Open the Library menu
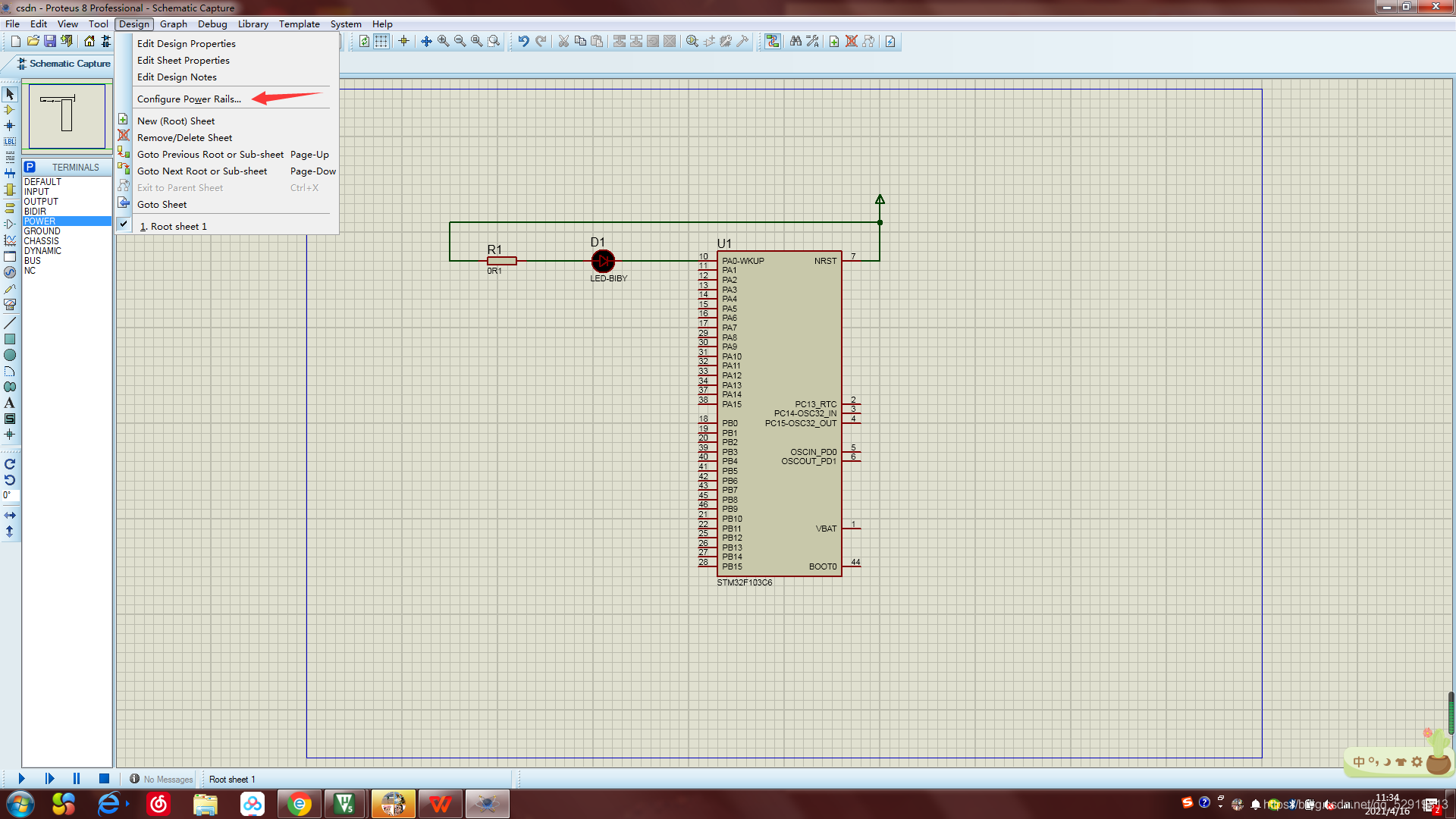1456x819 pixels. point(253,24)
